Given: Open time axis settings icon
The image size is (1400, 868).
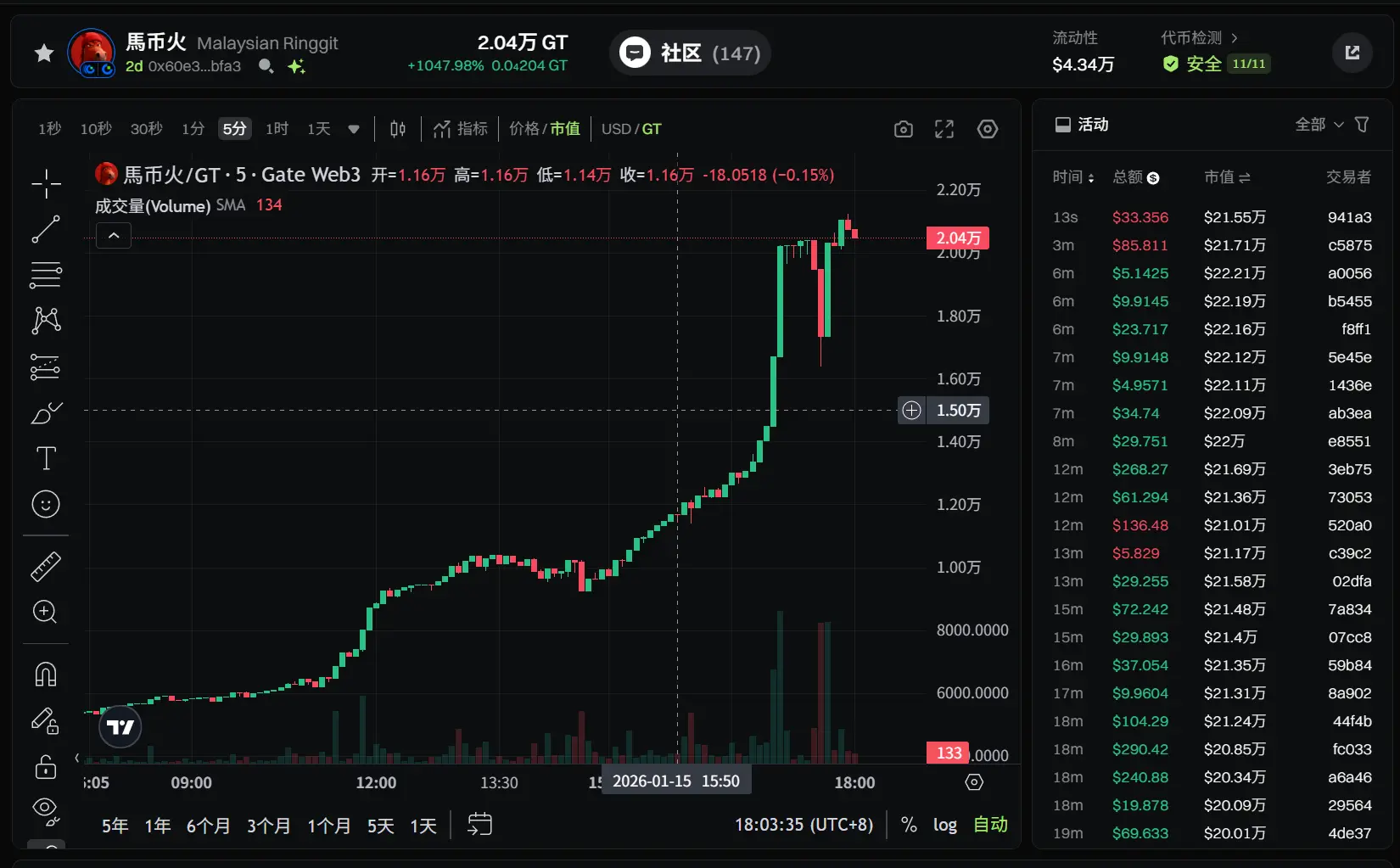Looking at the screenshot, I should (x=974, y=782).
